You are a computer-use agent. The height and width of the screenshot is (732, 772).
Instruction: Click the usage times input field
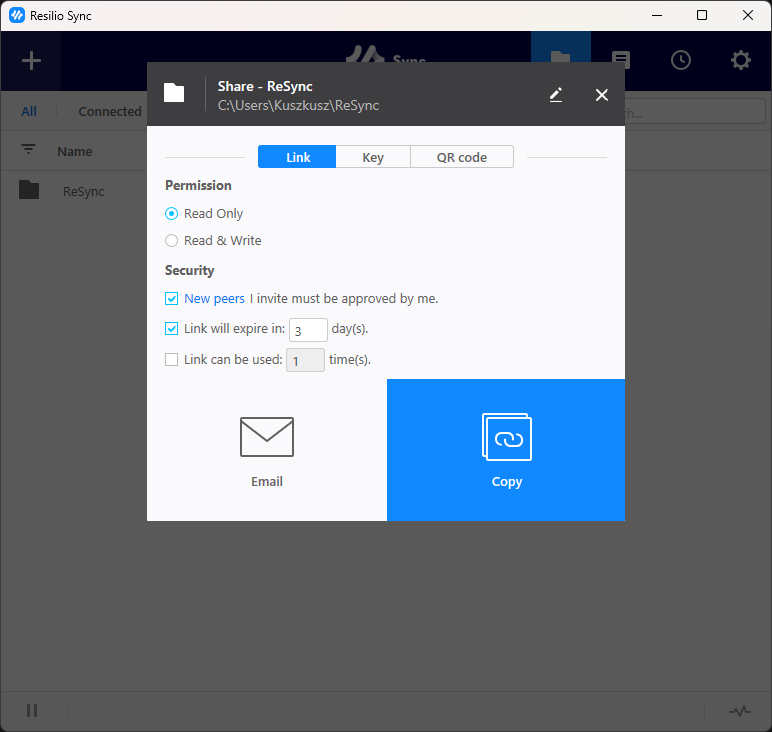(x=305, y=360)
